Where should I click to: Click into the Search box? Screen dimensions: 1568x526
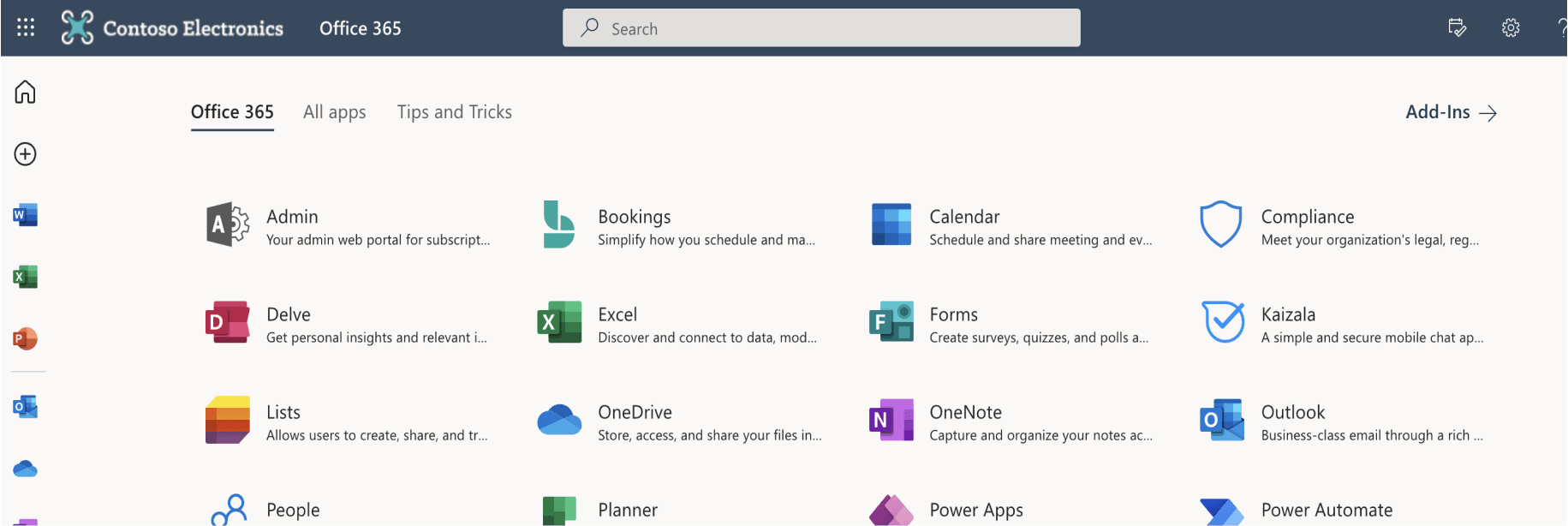(x=821, y=28)
